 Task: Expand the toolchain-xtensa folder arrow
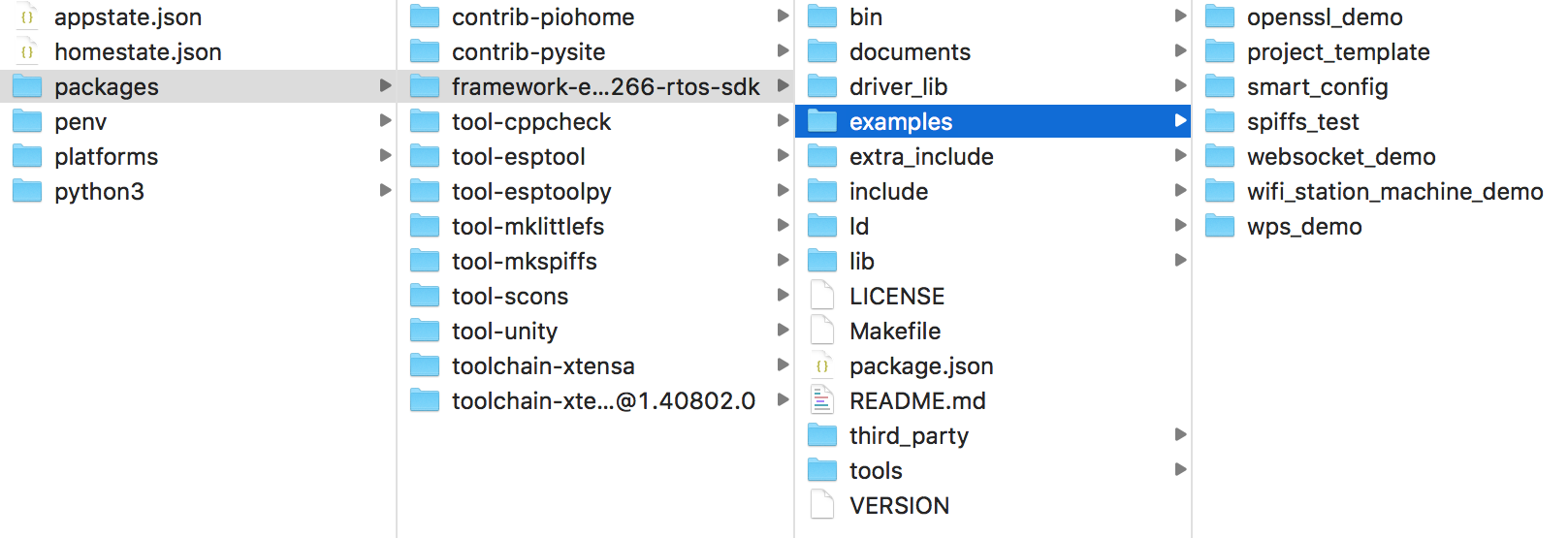pyautogui.click(x=783, y=365)
